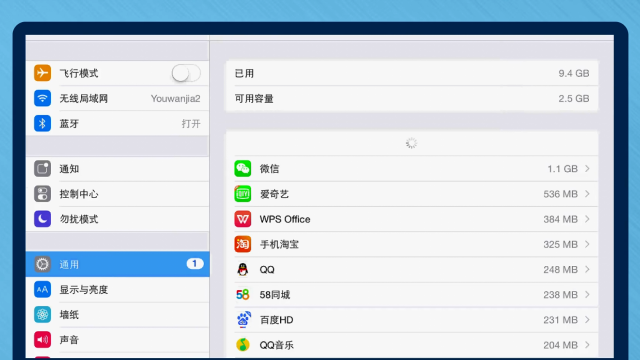Image resolution: width=640 pixels, height=360 pixels.
Task: Tap the 飞行模式 airplane mode label
Action: (79, 73)
